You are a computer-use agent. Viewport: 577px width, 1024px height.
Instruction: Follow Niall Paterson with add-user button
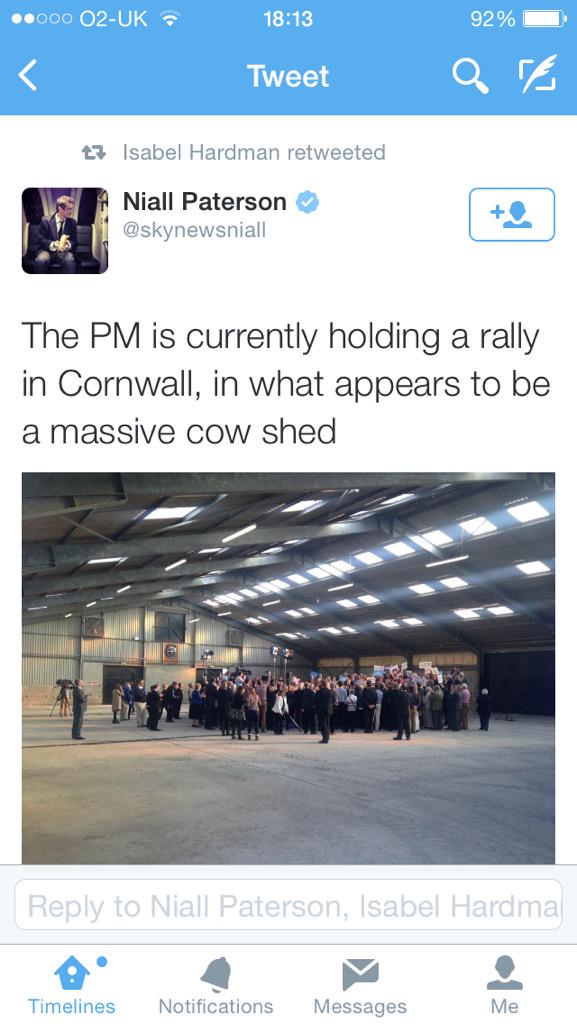pos(512,214)
